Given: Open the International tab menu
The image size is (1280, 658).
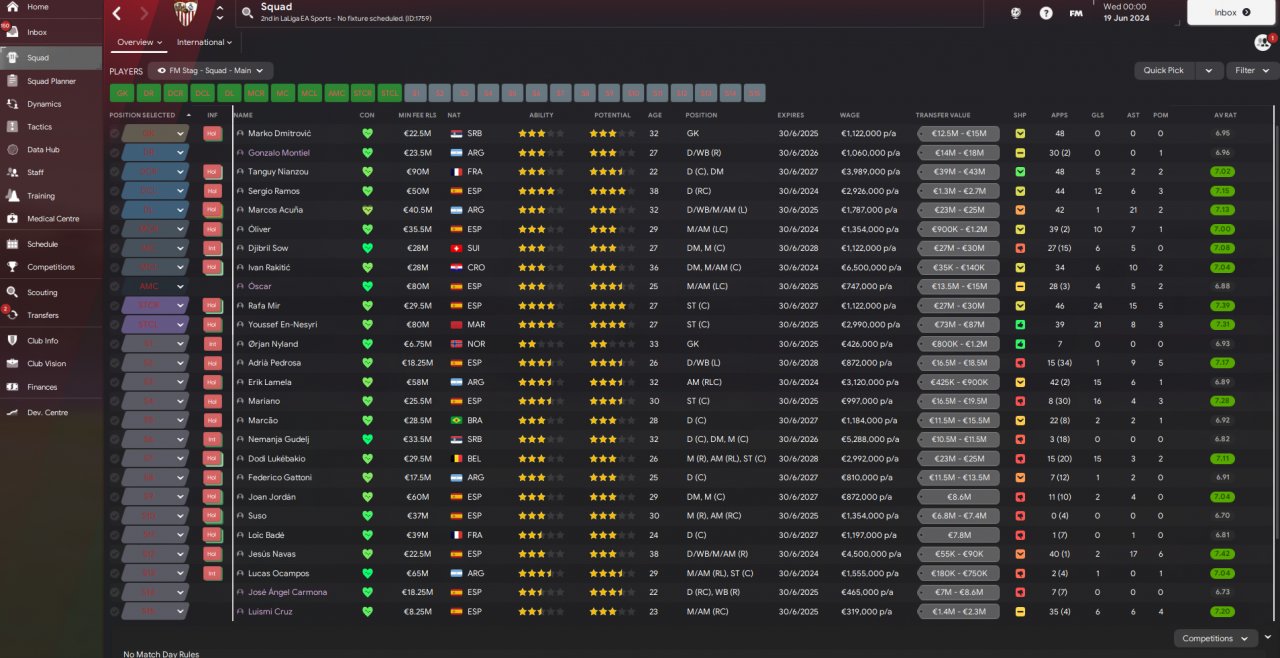Looking at the screenshot, I should 204,42.
